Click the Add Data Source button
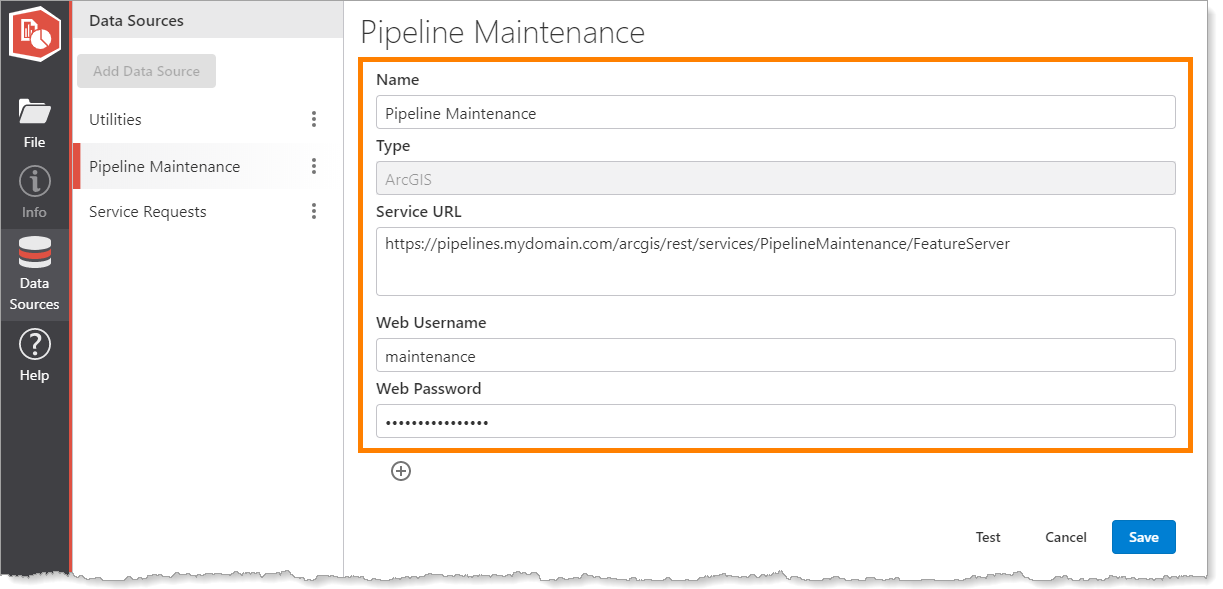Screen dimensions: 1223x589 (x=146, y=70)
